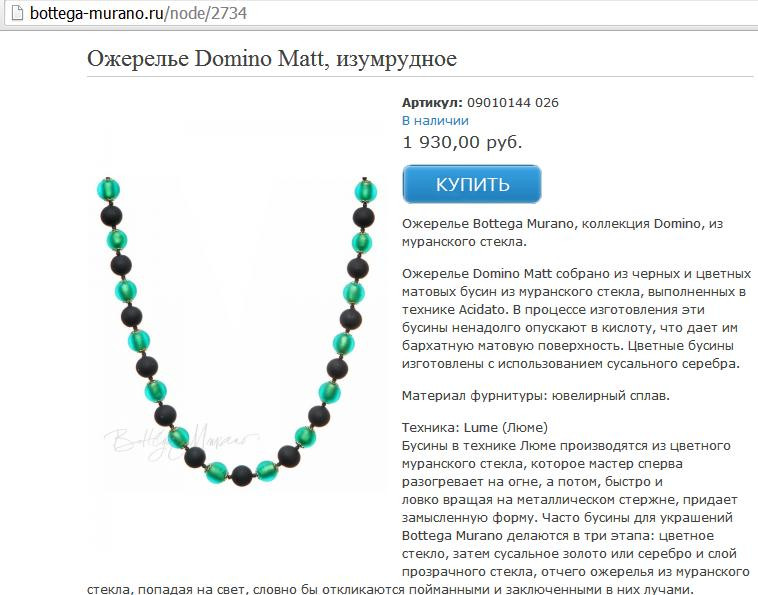
Task: Click the Материал фурнитуры line
Action: tap(536, 396)
